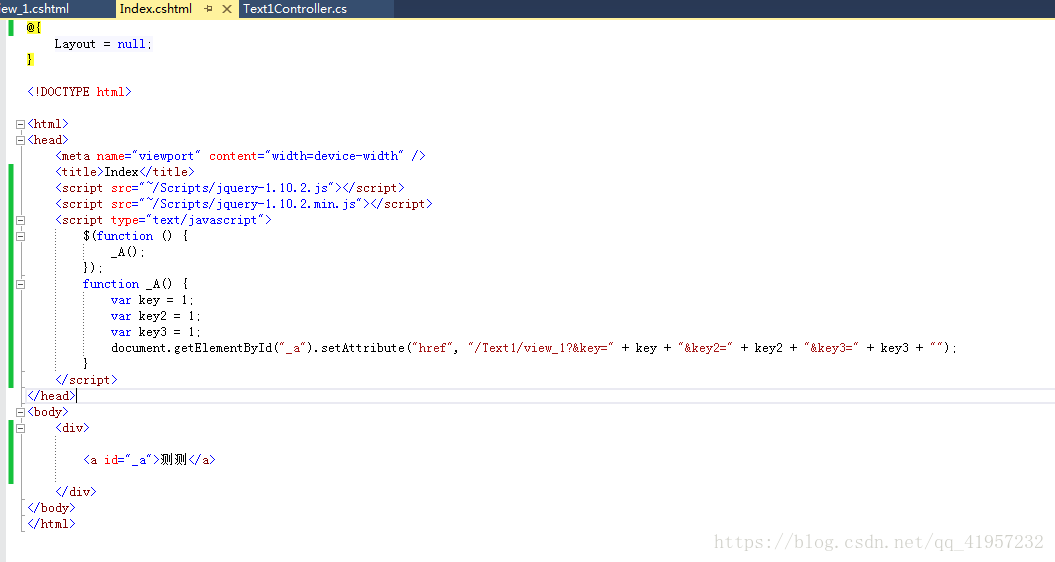Switch to the Text1Controller.cs tab
Viewport: 1055px width, 562px height.
click(295, 9)
